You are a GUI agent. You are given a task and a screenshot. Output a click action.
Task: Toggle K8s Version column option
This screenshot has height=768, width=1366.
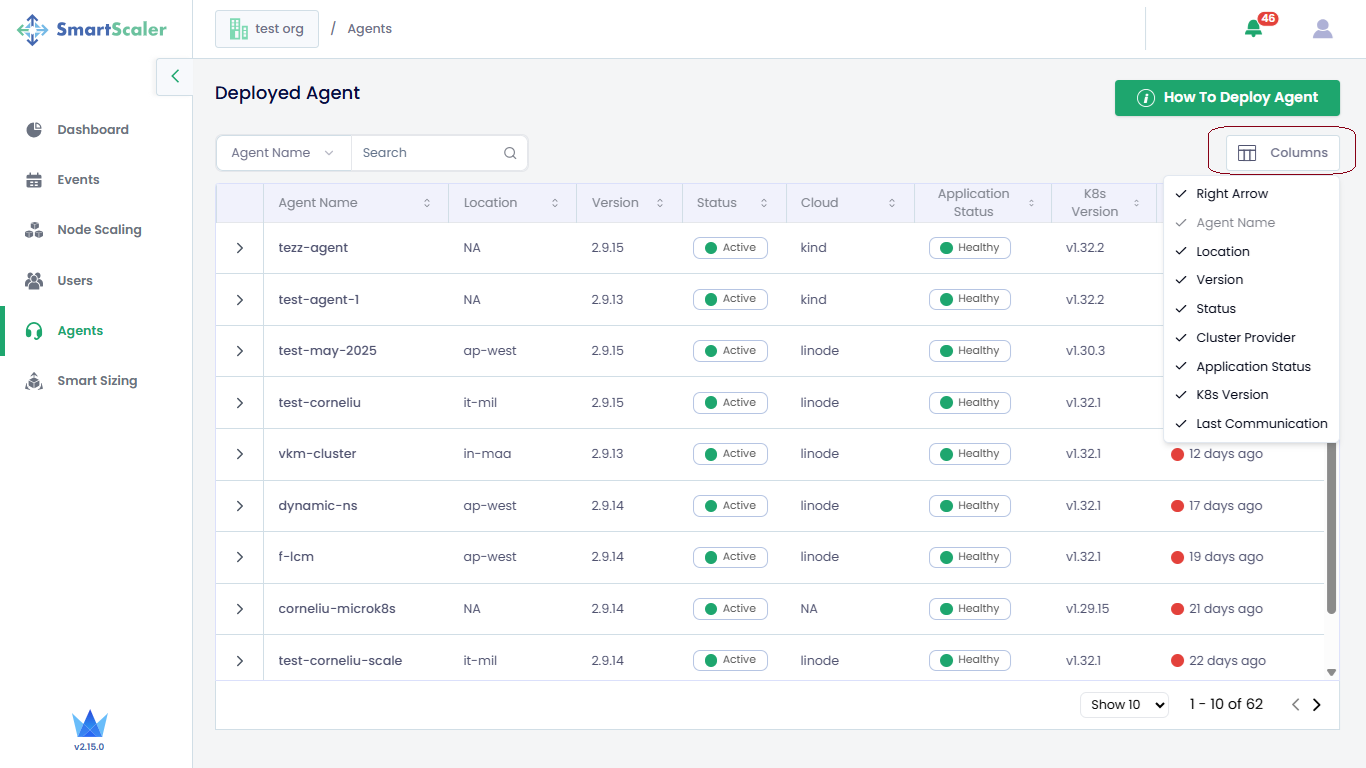(x=1251, y=395)
